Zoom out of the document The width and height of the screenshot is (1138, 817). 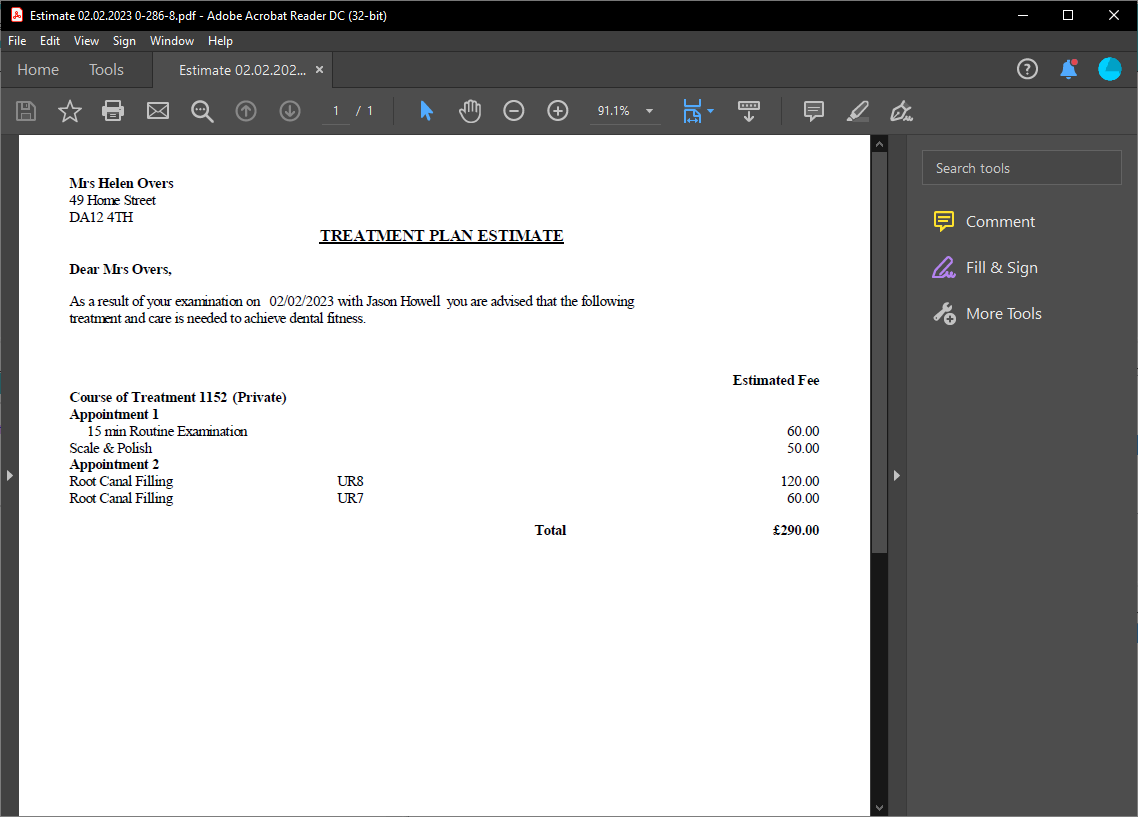(x=513, y=111)
